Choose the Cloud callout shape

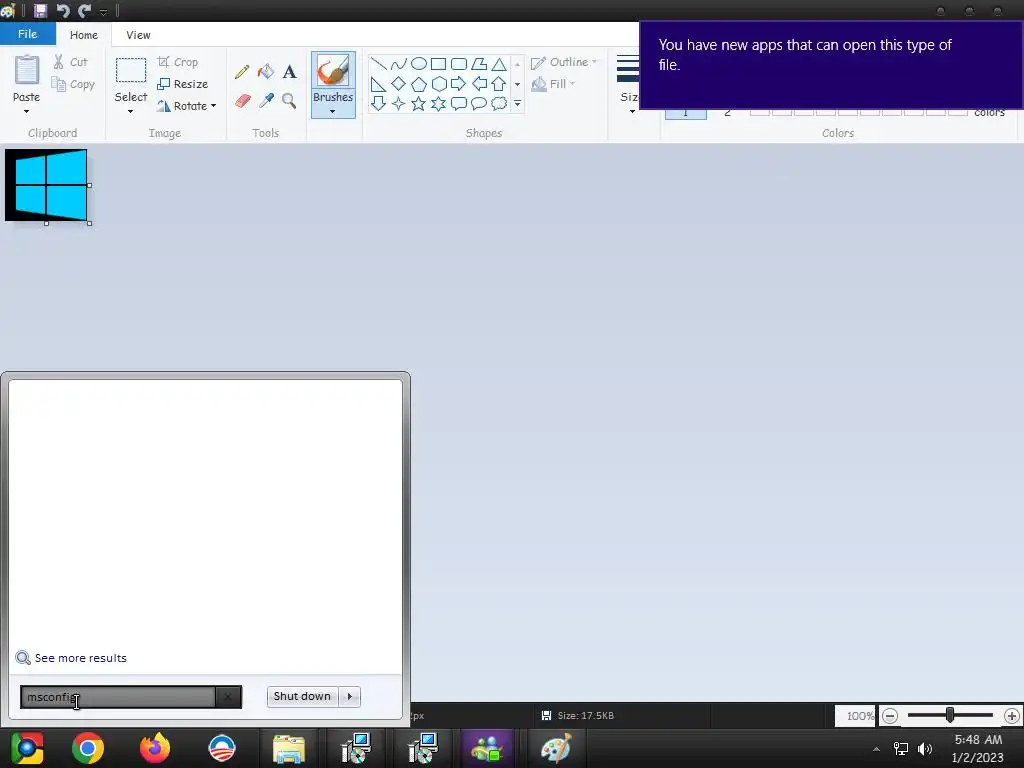click(499, 103)
